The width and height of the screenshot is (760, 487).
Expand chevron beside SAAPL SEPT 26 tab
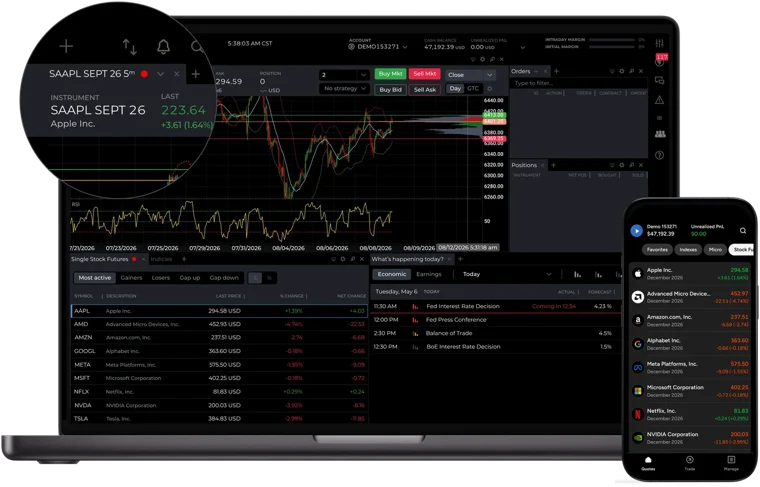160,74
